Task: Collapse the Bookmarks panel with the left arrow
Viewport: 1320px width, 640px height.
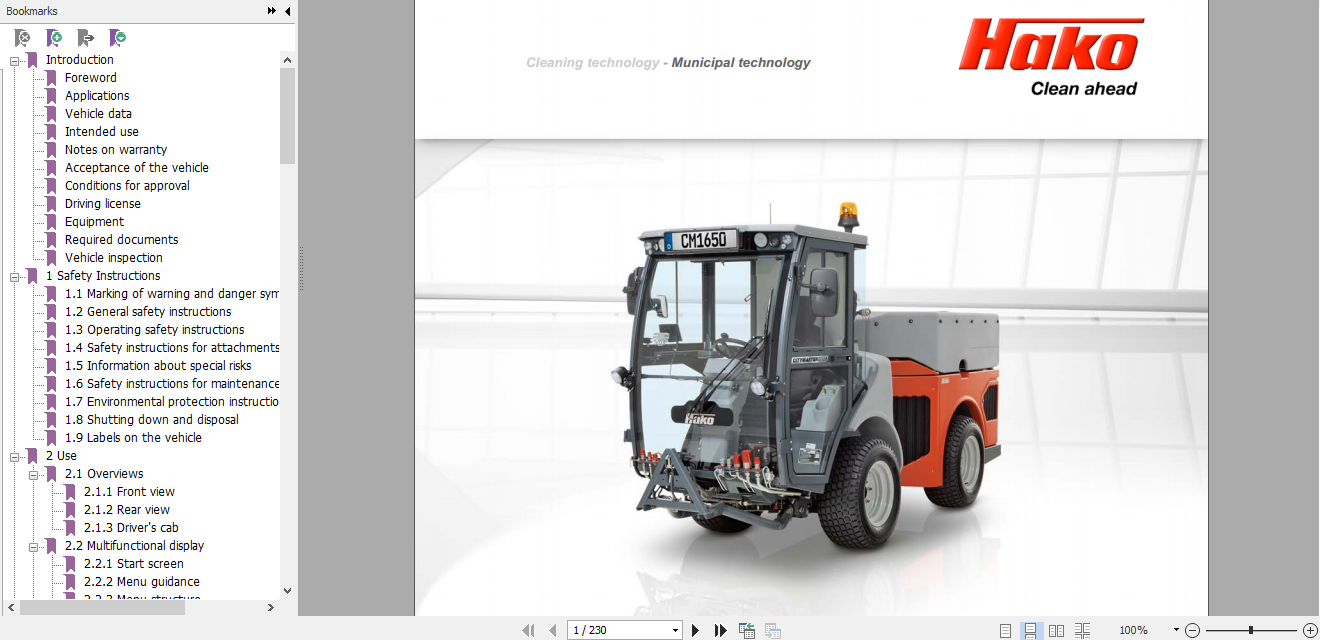Action: click(288, 11)
